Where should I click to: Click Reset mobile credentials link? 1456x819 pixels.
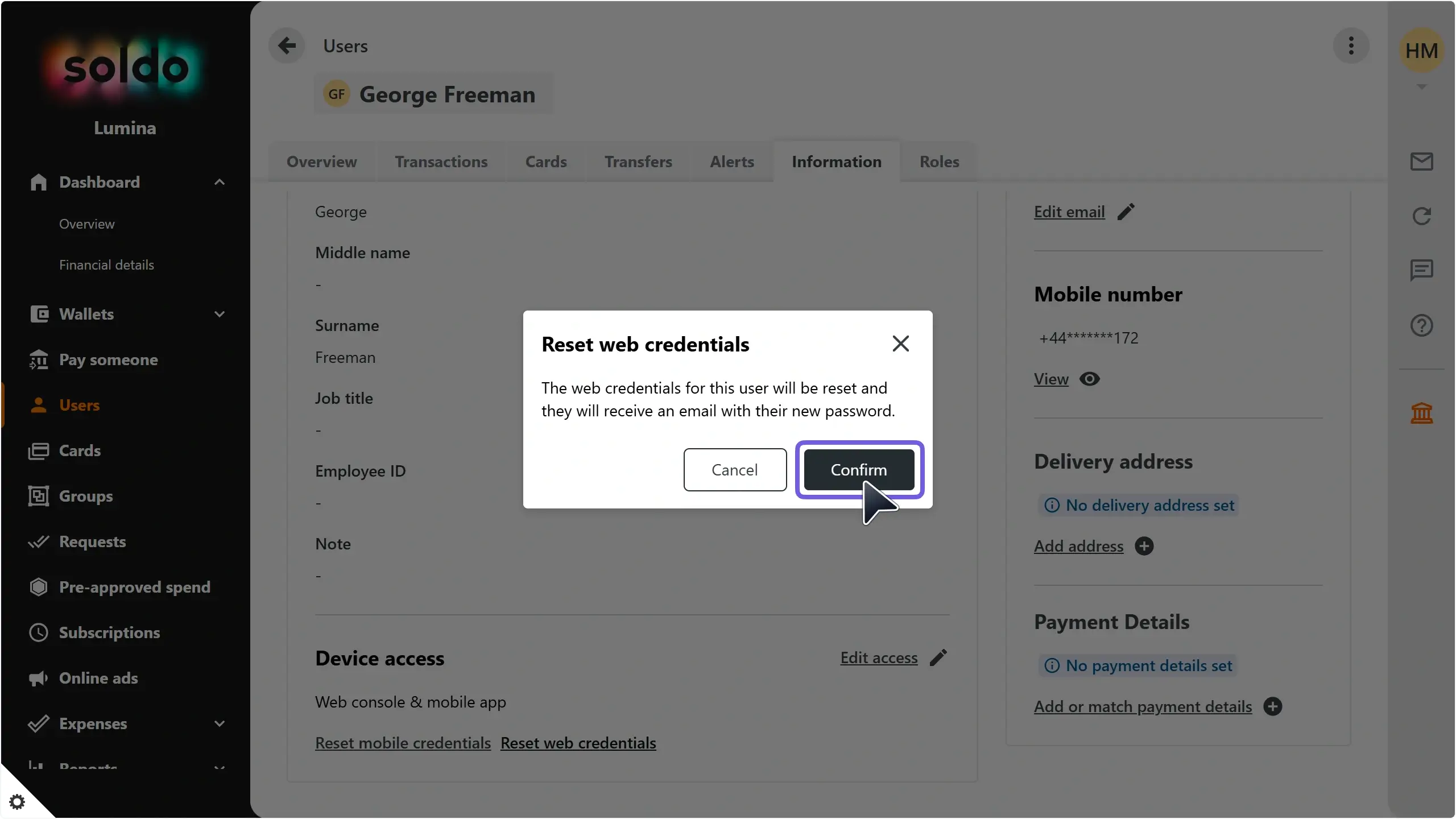[x=403, y=743]
